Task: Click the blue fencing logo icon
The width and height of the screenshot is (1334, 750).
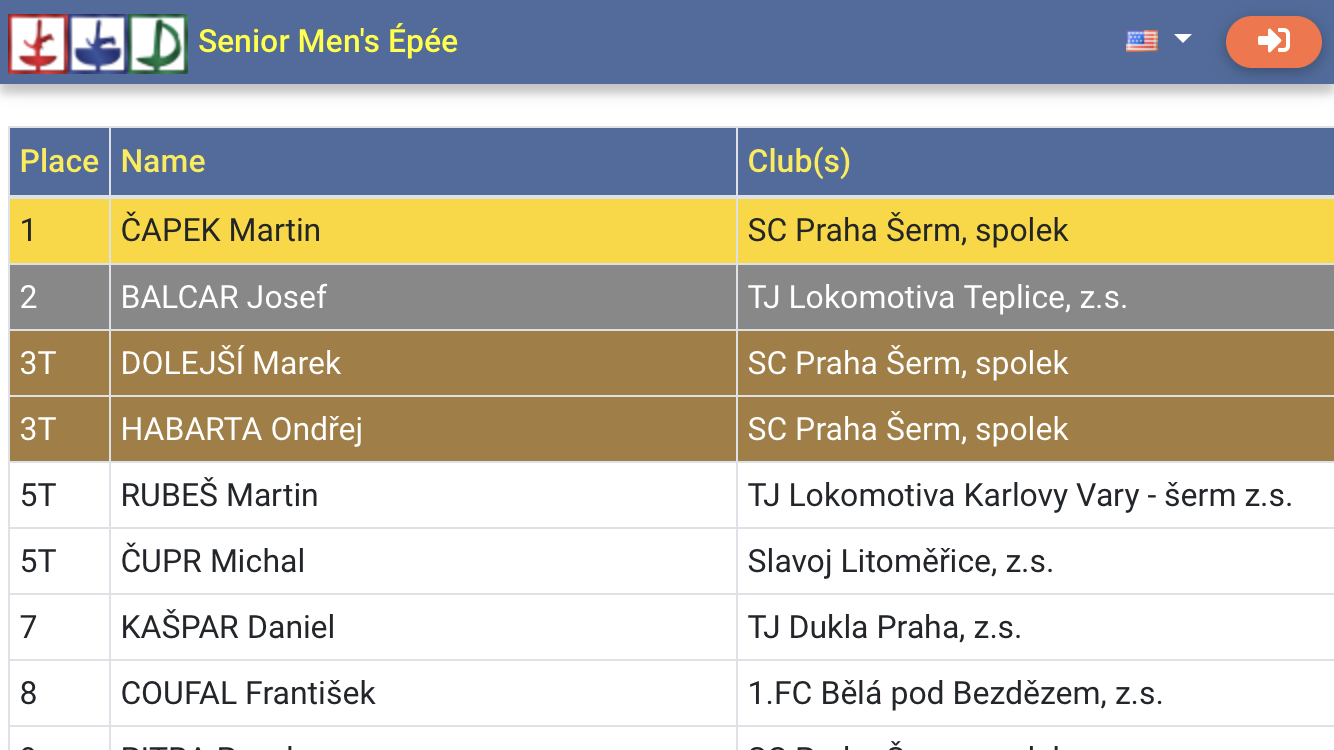Action: click(x=97, y=44)
